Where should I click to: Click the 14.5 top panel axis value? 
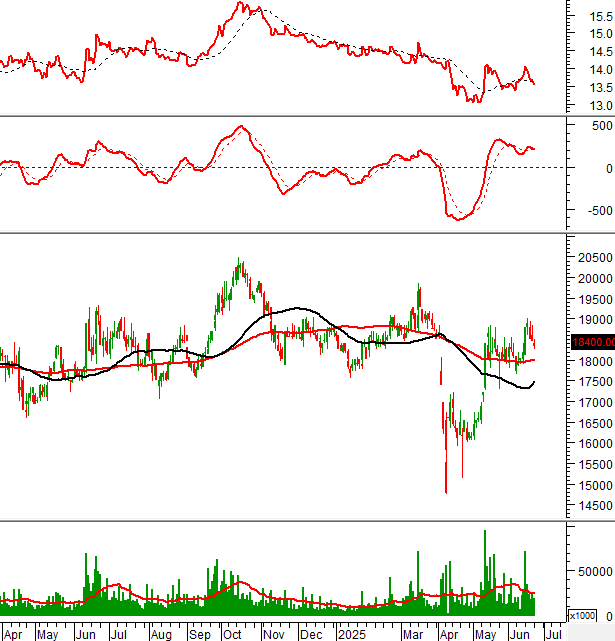pos(601,52)
